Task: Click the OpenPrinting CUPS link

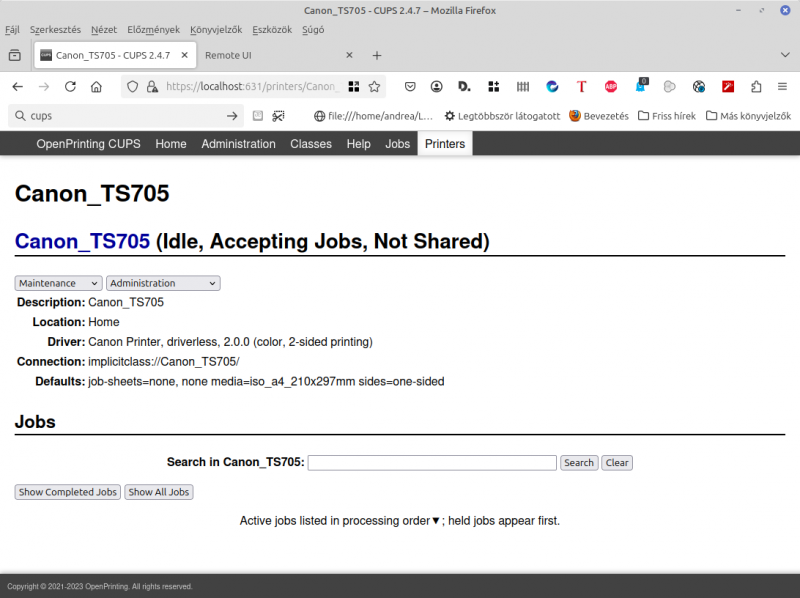Action: pos(88,144)
